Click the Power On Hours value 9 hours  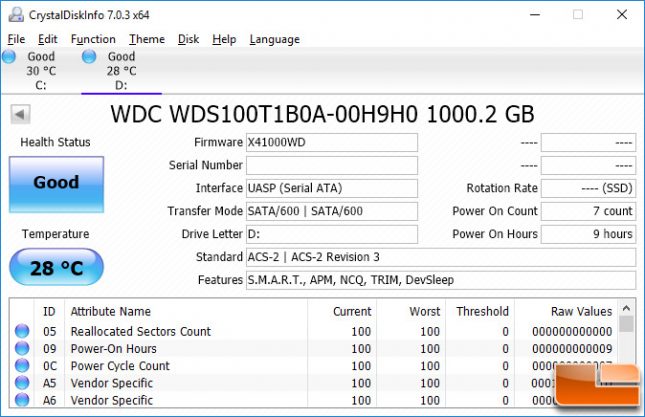588,234
